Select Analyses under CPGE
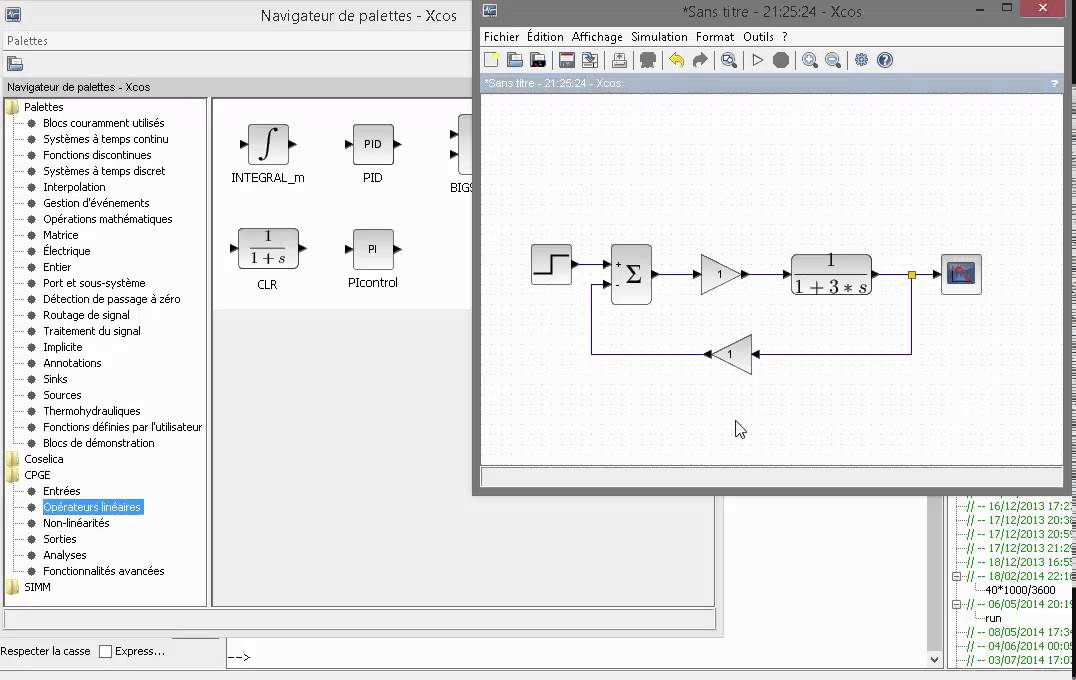The height and width of the screenshot is (680, 1076). 65,555
